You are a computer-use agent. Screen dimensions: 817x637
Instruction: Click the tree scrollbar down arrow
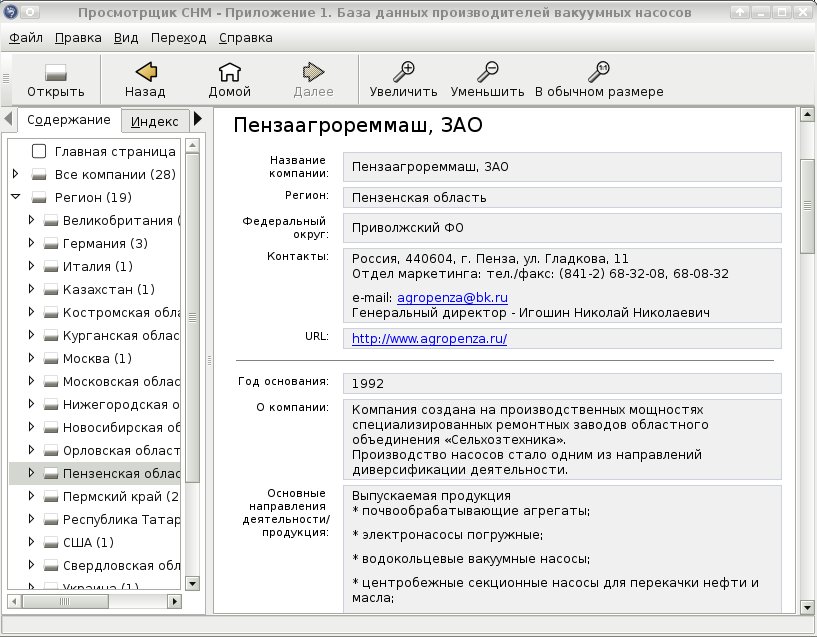click(x=192, y=583)
